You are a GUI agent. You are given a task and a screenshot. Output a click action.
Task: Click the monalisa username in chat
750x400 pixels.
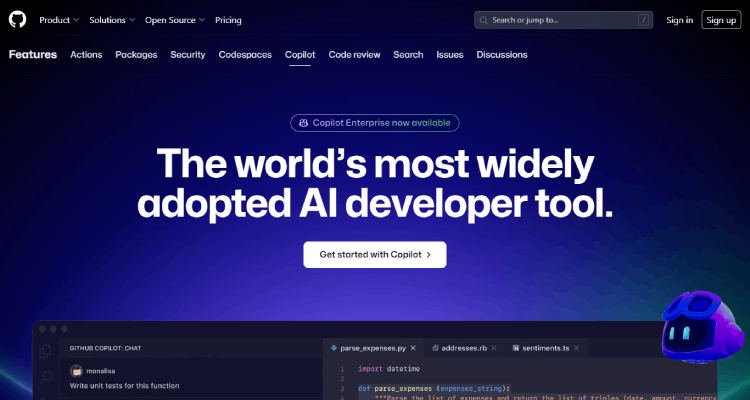pyautogui.click(x=101, y=371)
